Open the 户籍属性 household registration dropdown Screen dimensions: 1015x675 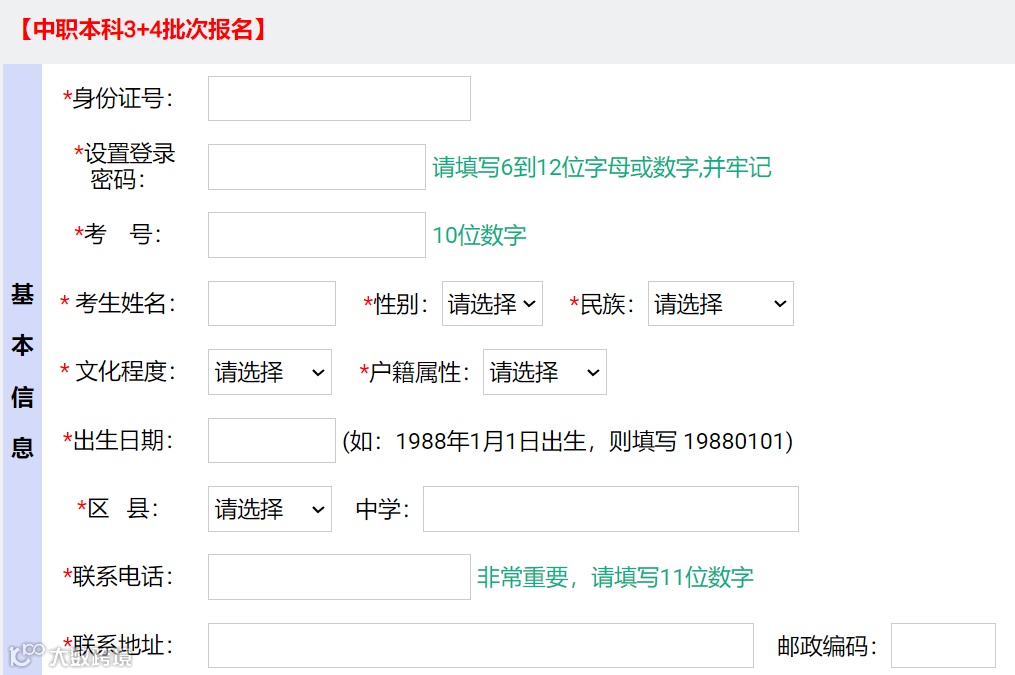coord(544,371)
